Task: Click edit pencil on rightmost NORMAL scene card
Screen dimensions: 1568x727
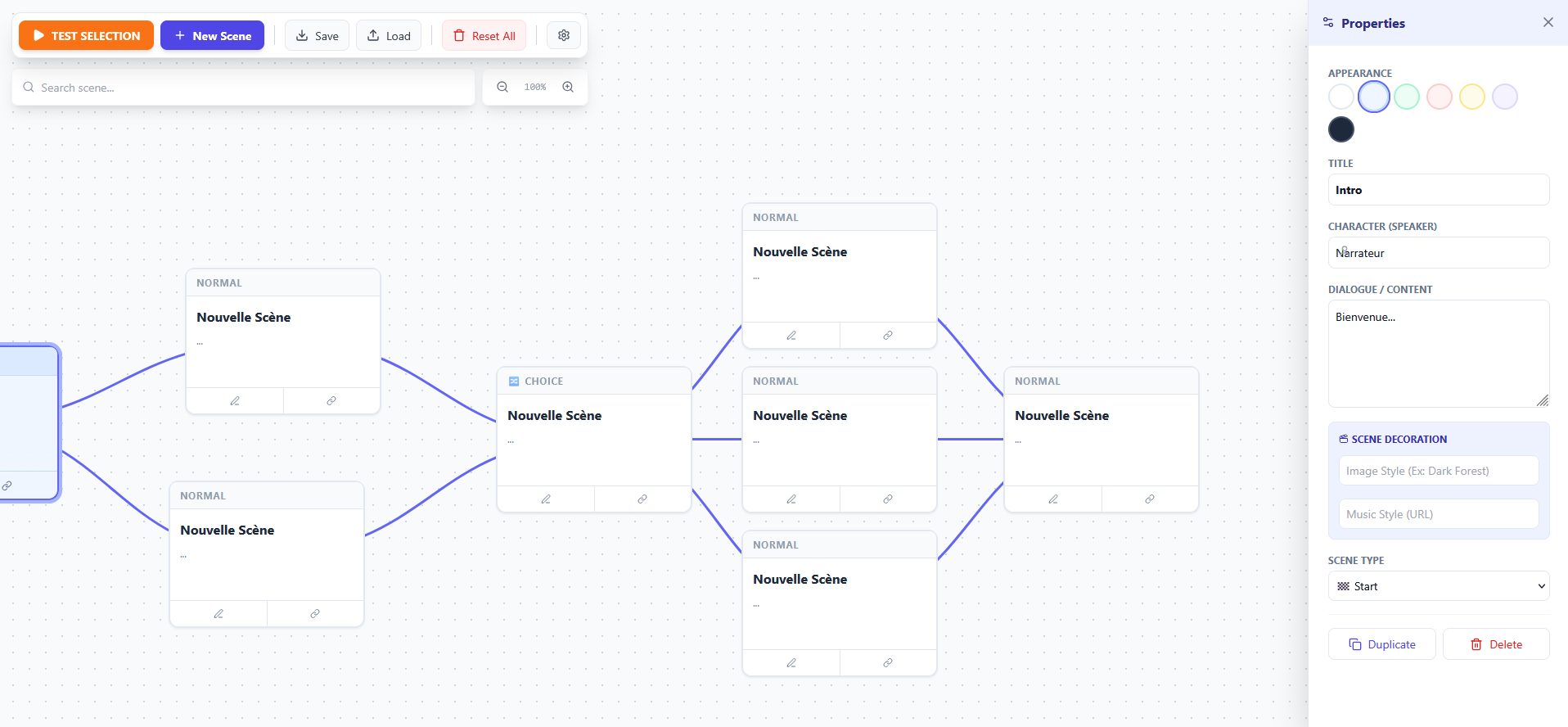Action: [x=1053, y=499]
